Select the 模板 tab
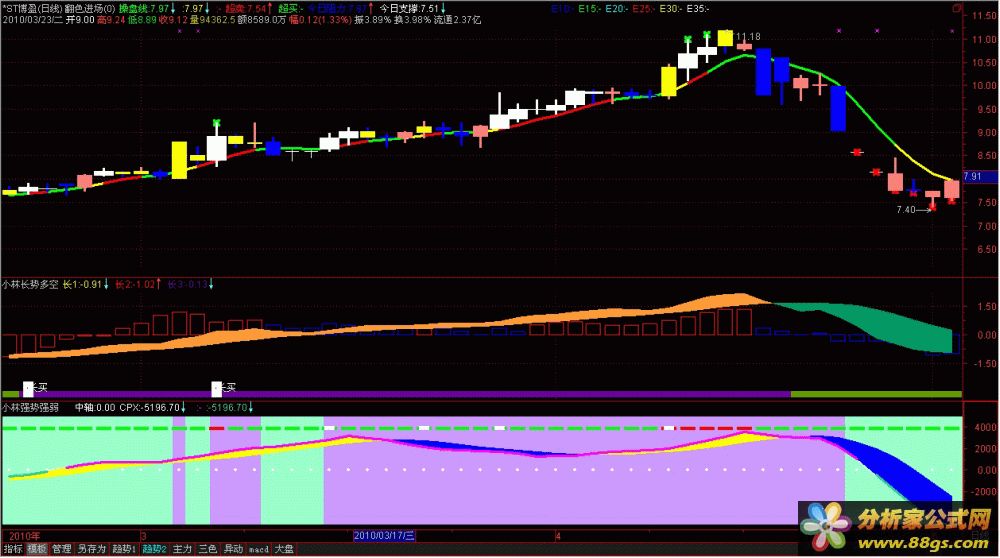This screenshot has width=1000, height=558. pos(37,549)
